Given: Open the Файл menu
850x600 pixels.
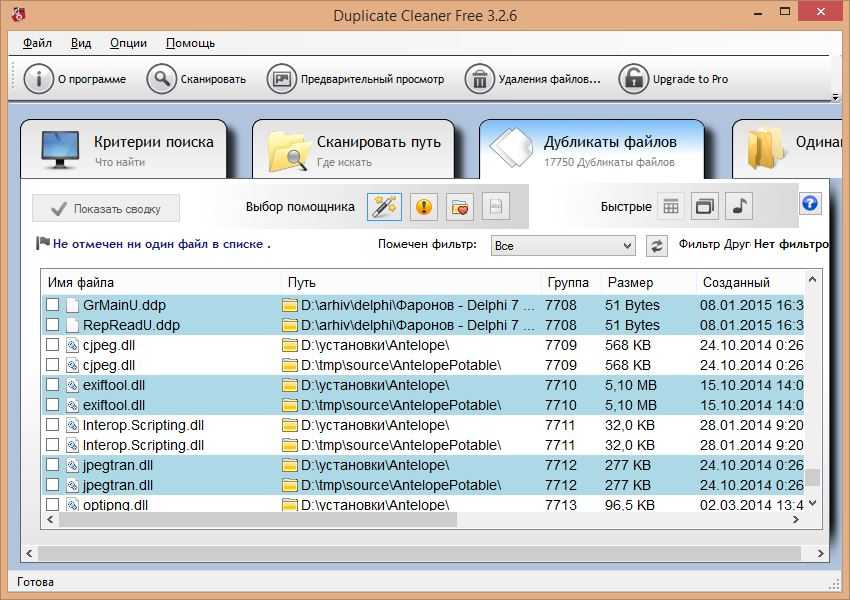Looking at the screenshot, I should 37,43.
